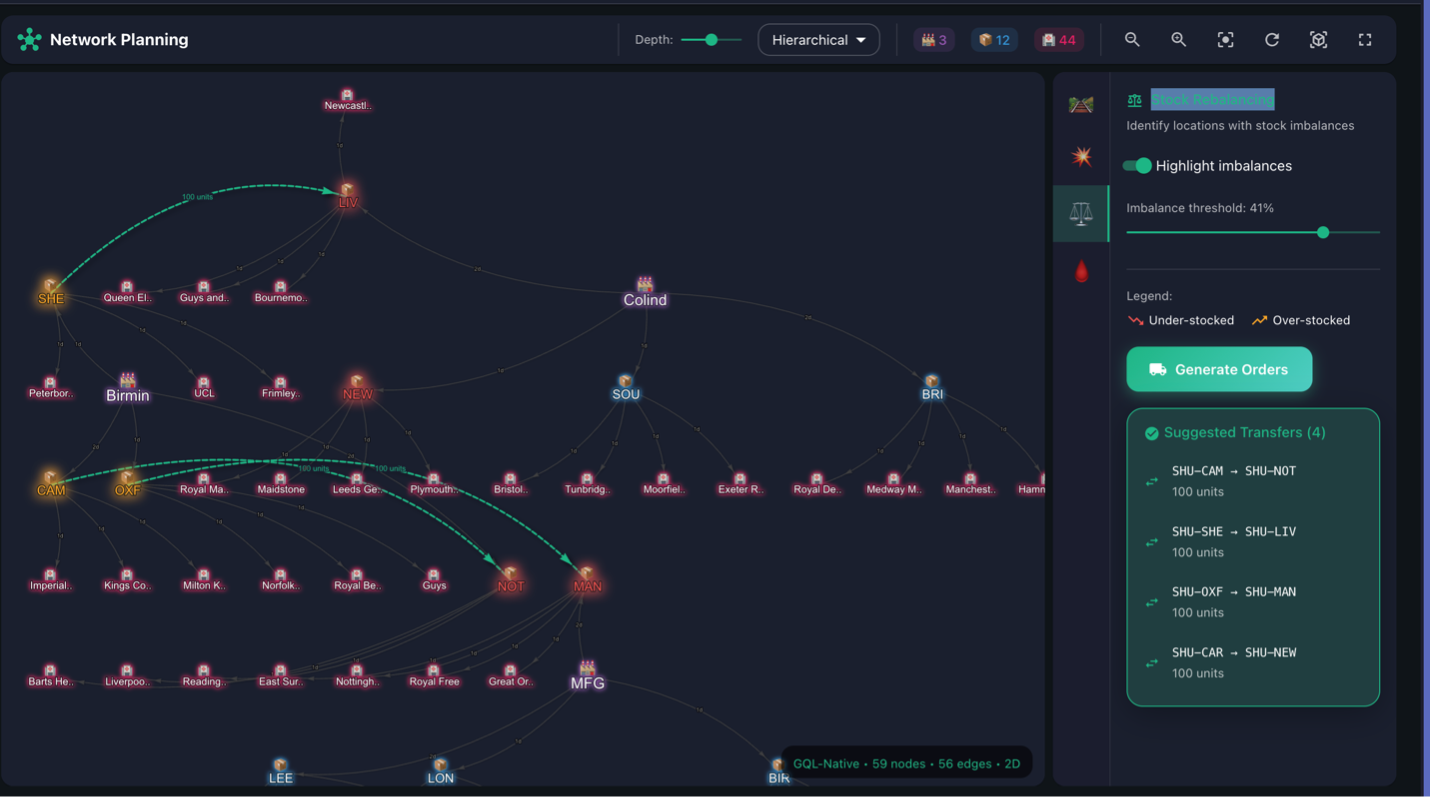This screenshot has width=1430, height=800.
Task: Toggle the warehouse count badge showing 12
Action: [x=994, y=40]
